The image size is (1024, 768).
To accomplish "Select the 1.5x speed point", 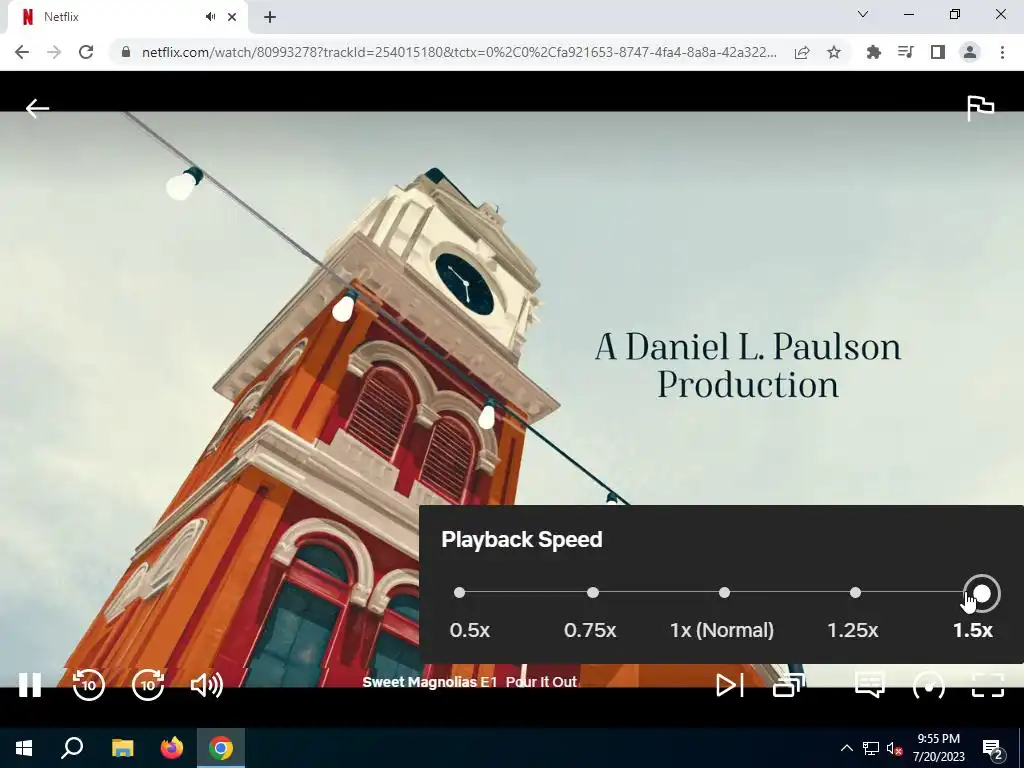I will click(982, 593).
